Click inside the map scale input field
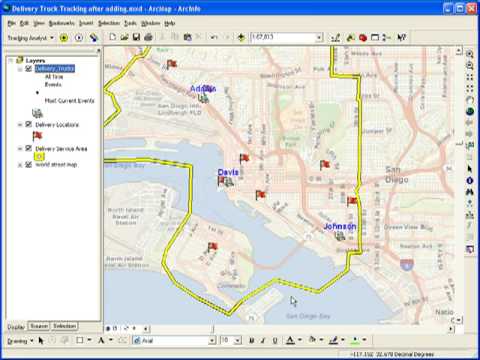This screenshot has width=480, height=360. tap(283, 37)
